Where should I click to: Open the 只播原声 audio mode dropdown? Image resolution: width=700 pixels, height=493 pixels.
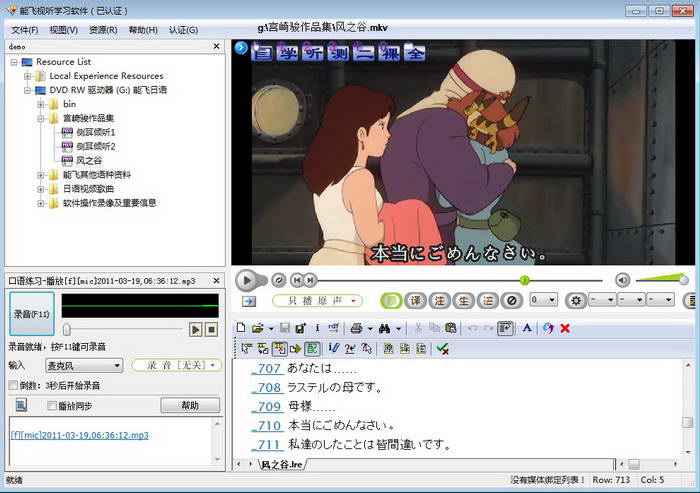tap(316, 300)
